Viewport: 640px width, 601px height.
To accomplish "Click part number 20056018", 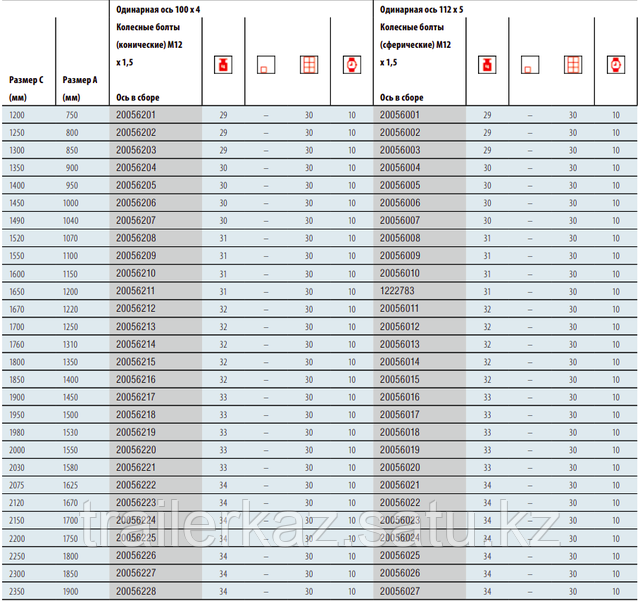I will (400, 432).
